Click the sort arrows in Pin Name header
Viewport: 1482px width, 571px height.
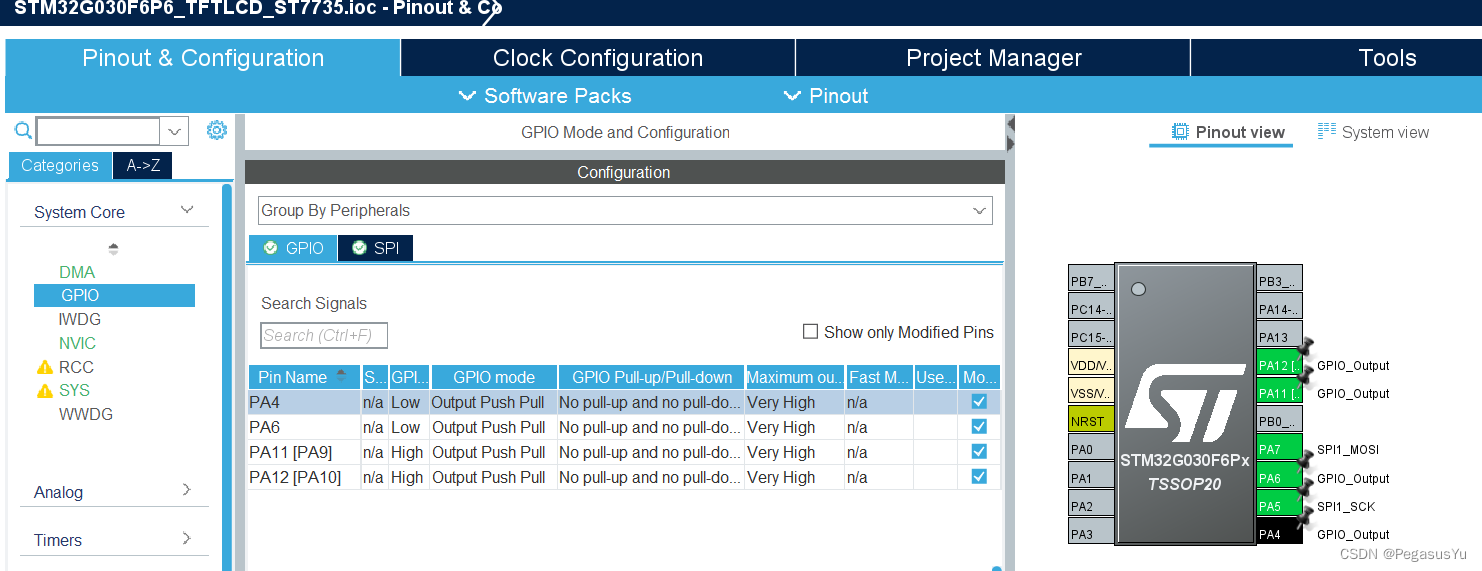click(x=341, y=376)
